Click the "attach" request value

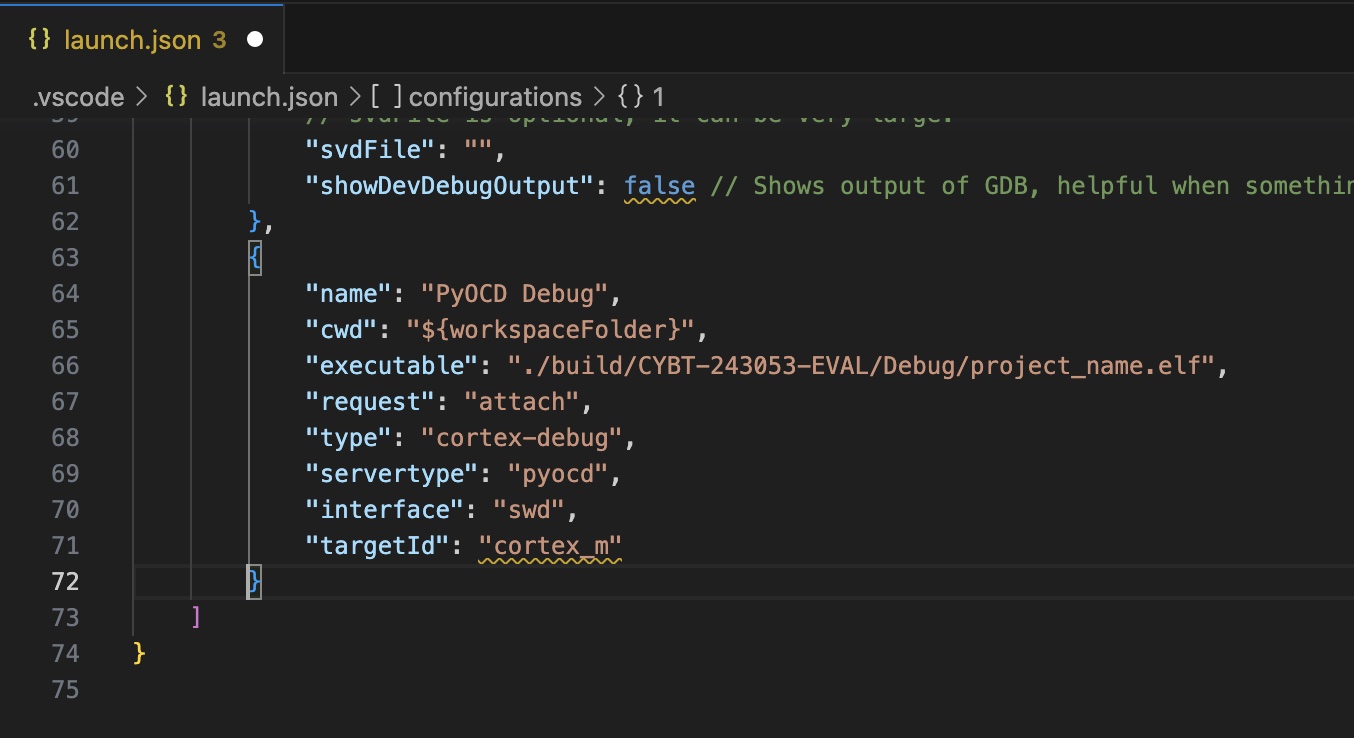point(521,402)
